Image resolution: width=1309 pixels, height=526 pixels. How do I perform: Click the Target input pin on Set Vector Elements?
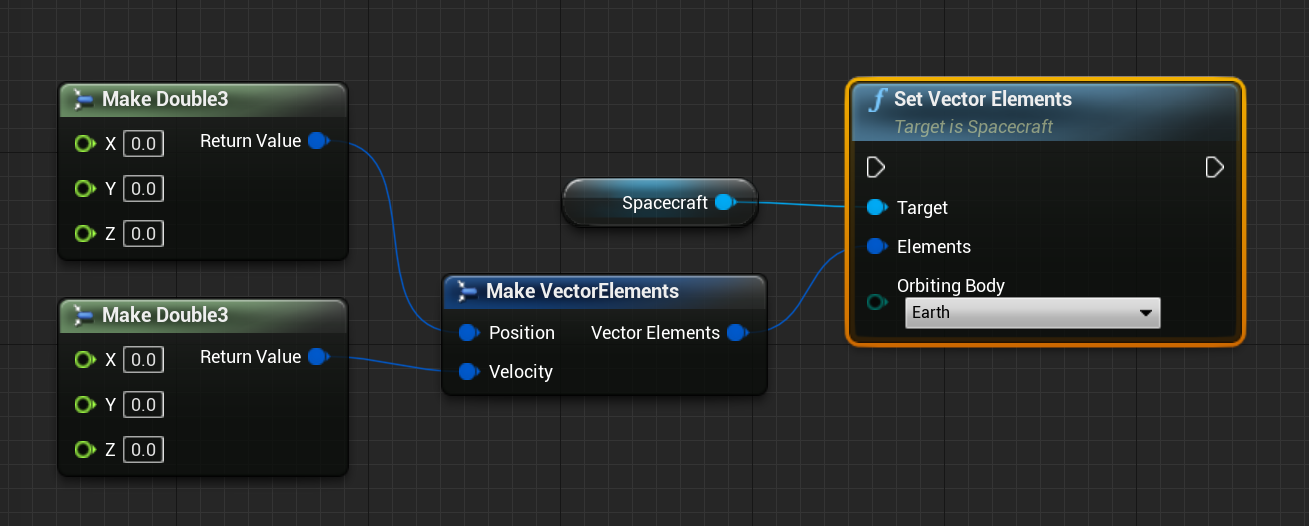click(x=877, y=208)
